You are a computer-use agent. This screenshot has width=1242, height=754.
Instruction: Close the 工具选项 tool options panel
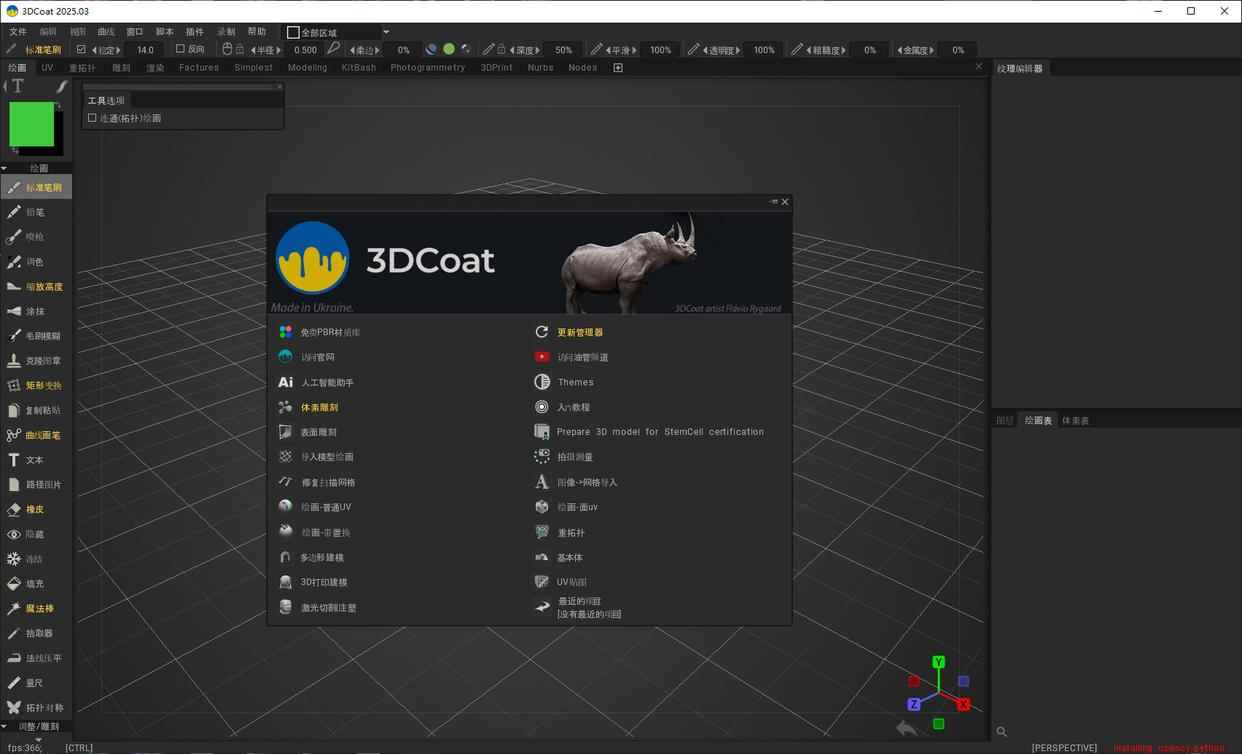[279, 87]
